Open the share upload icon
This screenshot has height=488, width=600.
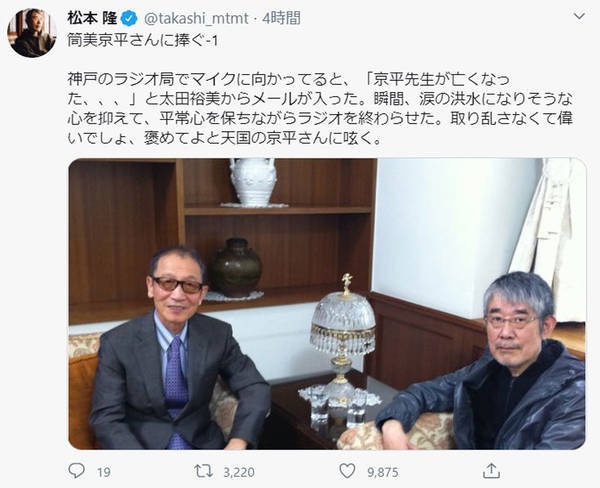(x=491, y=471)
